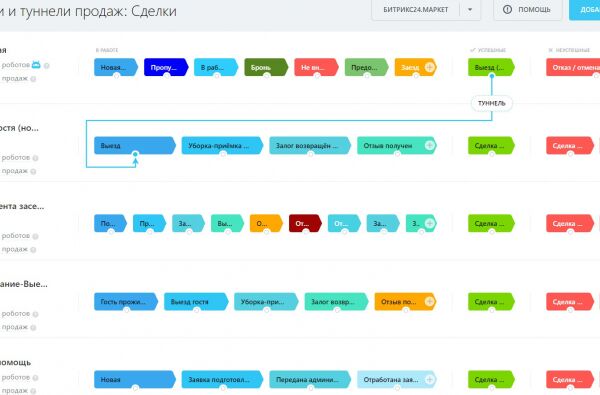Click tunnel start dot under green Выезд (... stage
Screen dimensions: 600x395
coord(492,76)
